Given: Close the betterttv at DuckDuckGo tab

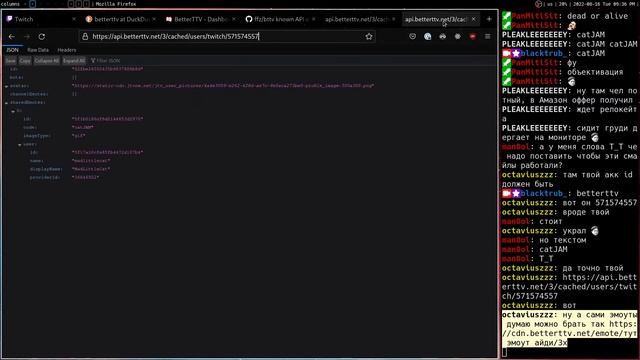Looking at the screenshot, I should click(154, 19).
